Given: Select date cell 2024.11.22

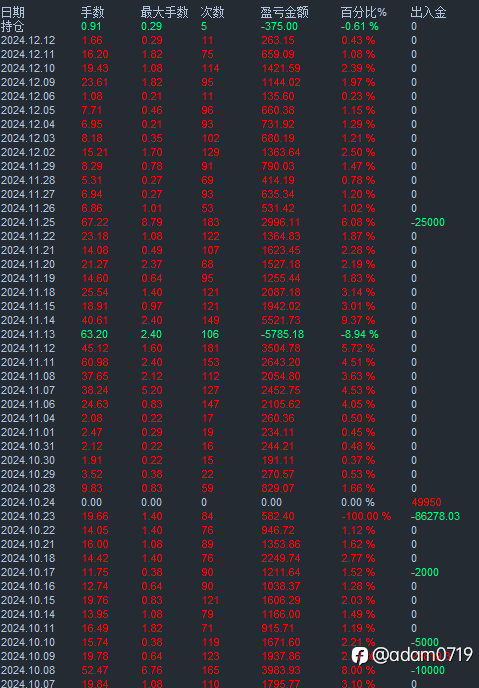Looking at the screenshot, I should 28,236.
